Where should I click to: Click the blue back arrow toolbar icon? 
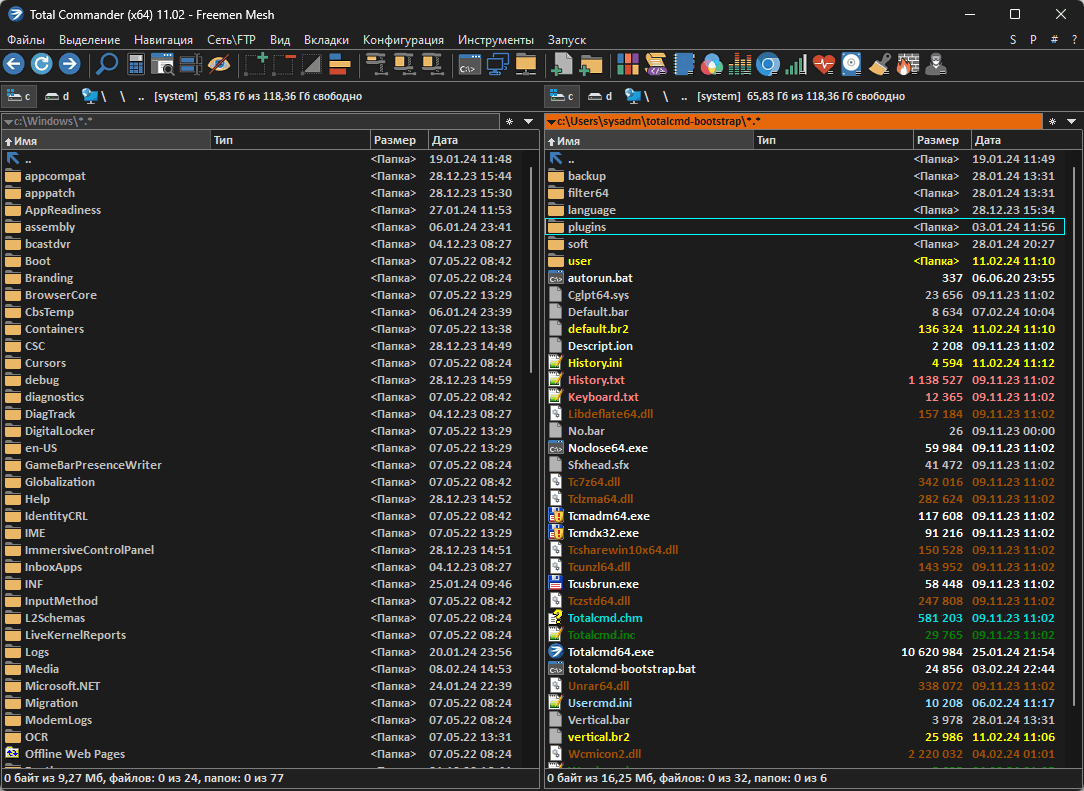point(14,65)
